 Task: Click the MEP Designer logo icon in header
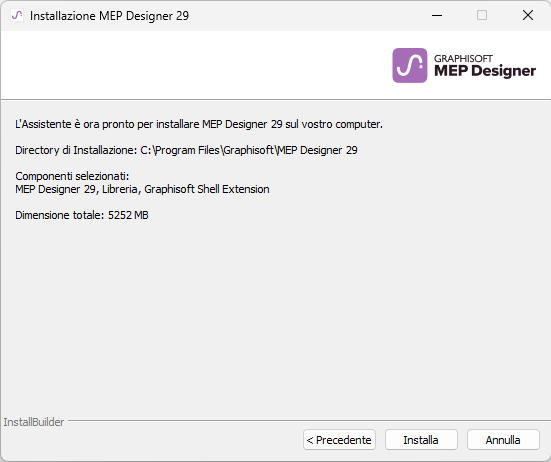(x=409, y=65)
